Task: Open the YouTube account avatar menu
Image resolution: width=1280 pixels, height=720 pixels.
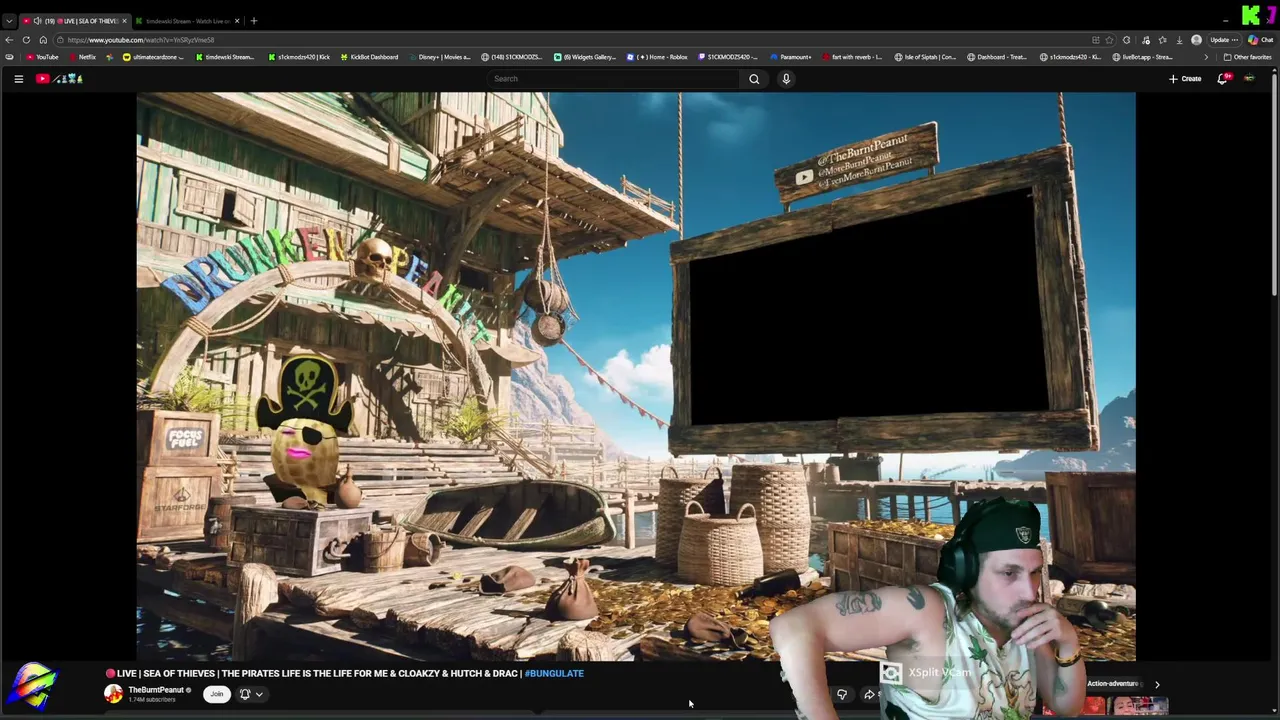Action: [x=1249, y=79]
